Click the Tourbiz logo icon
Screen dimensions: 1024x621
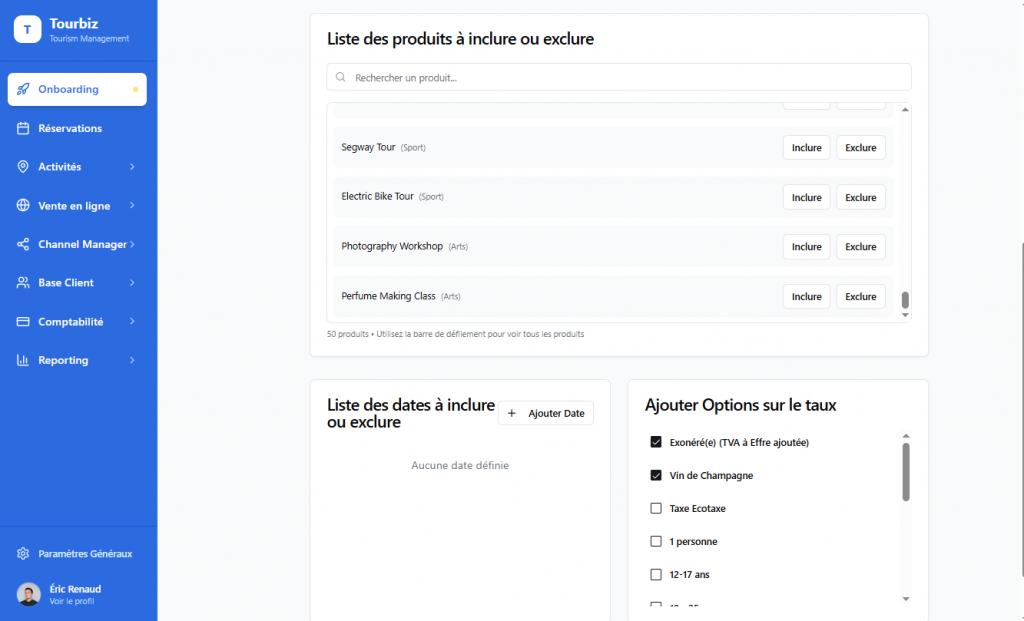pyautogui.click(x=27, y=30)
